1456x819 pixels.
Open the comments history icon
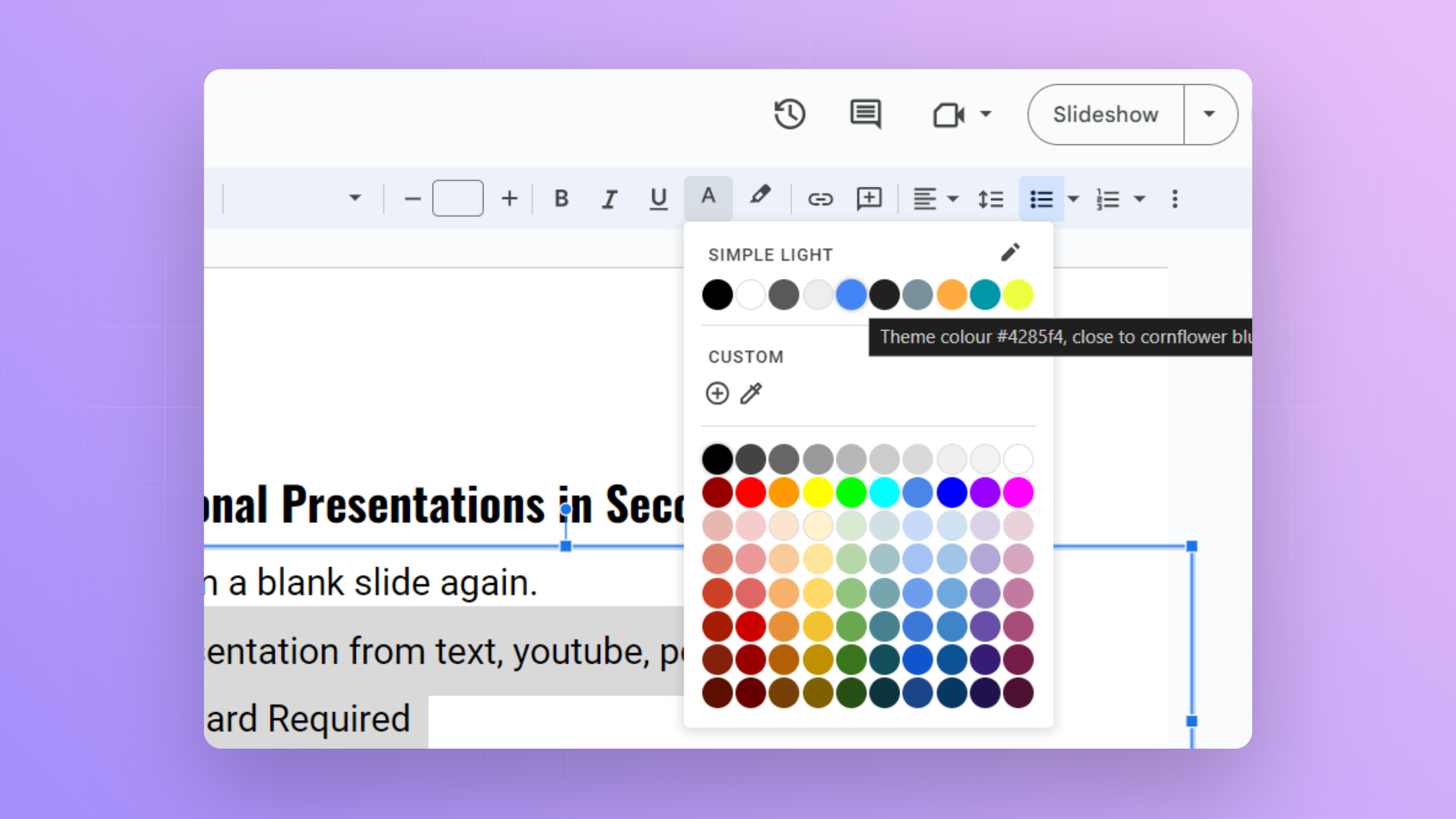[x=865, y=114]
